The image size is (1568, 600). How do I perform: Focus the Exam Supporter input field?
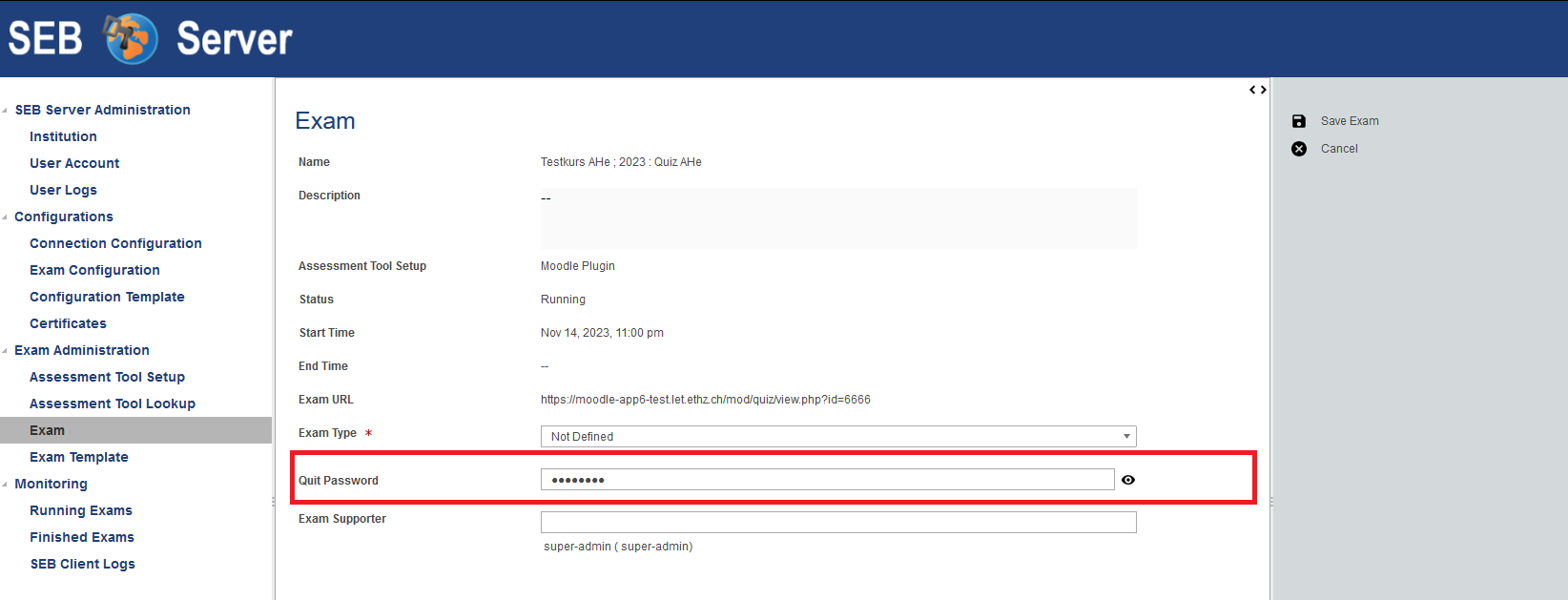coord(837,522)
